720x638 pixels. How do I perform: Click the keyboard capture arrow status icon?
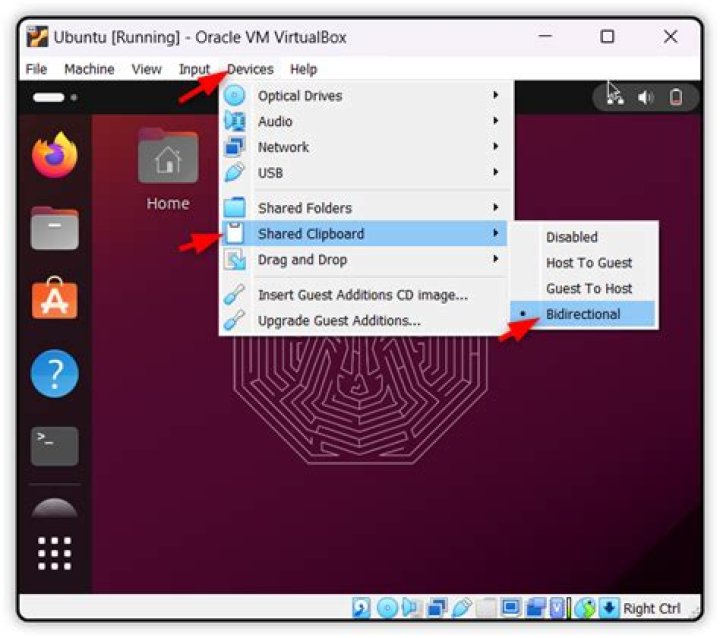(609, 608)
